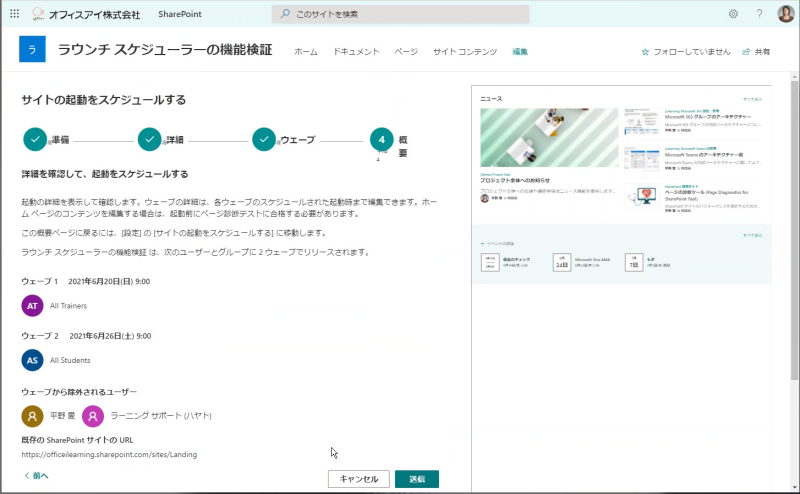
Task: Click the フォローしていません star icon
Action: coord(645,52)
